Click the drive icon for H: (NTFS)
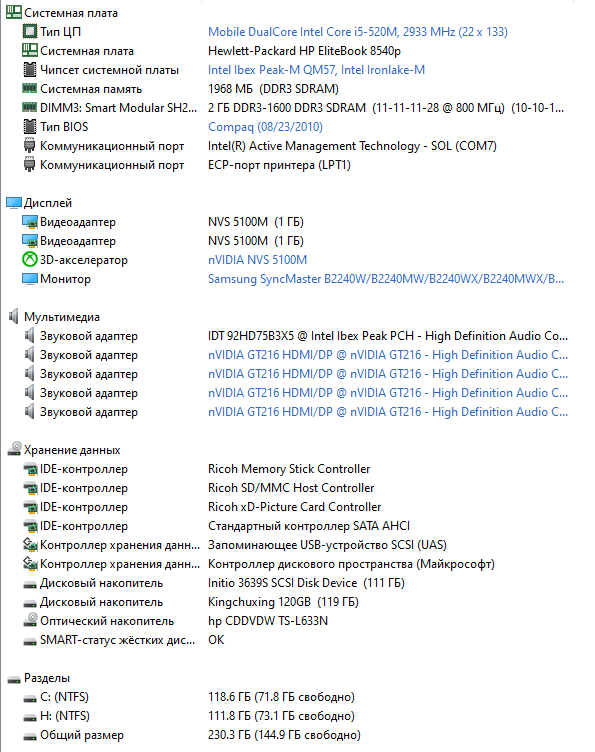The image size is (595, 752). [x=30, y=717]
